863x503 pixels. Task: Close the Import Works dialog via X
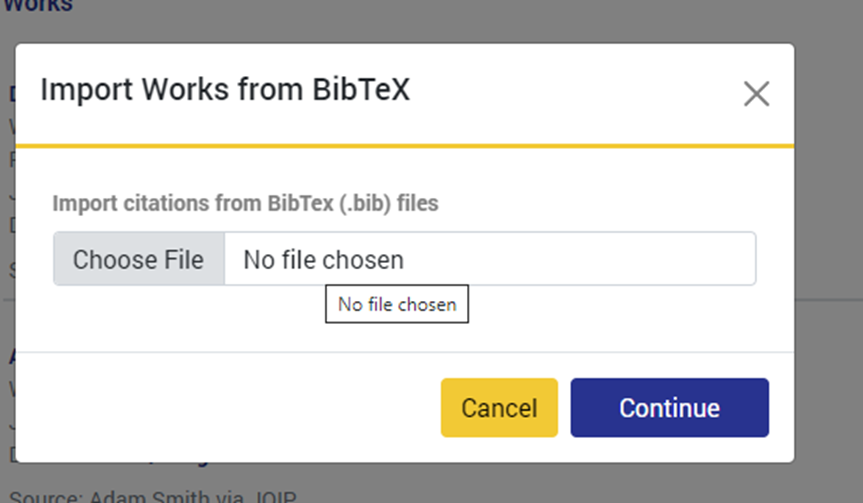point(756,94)
